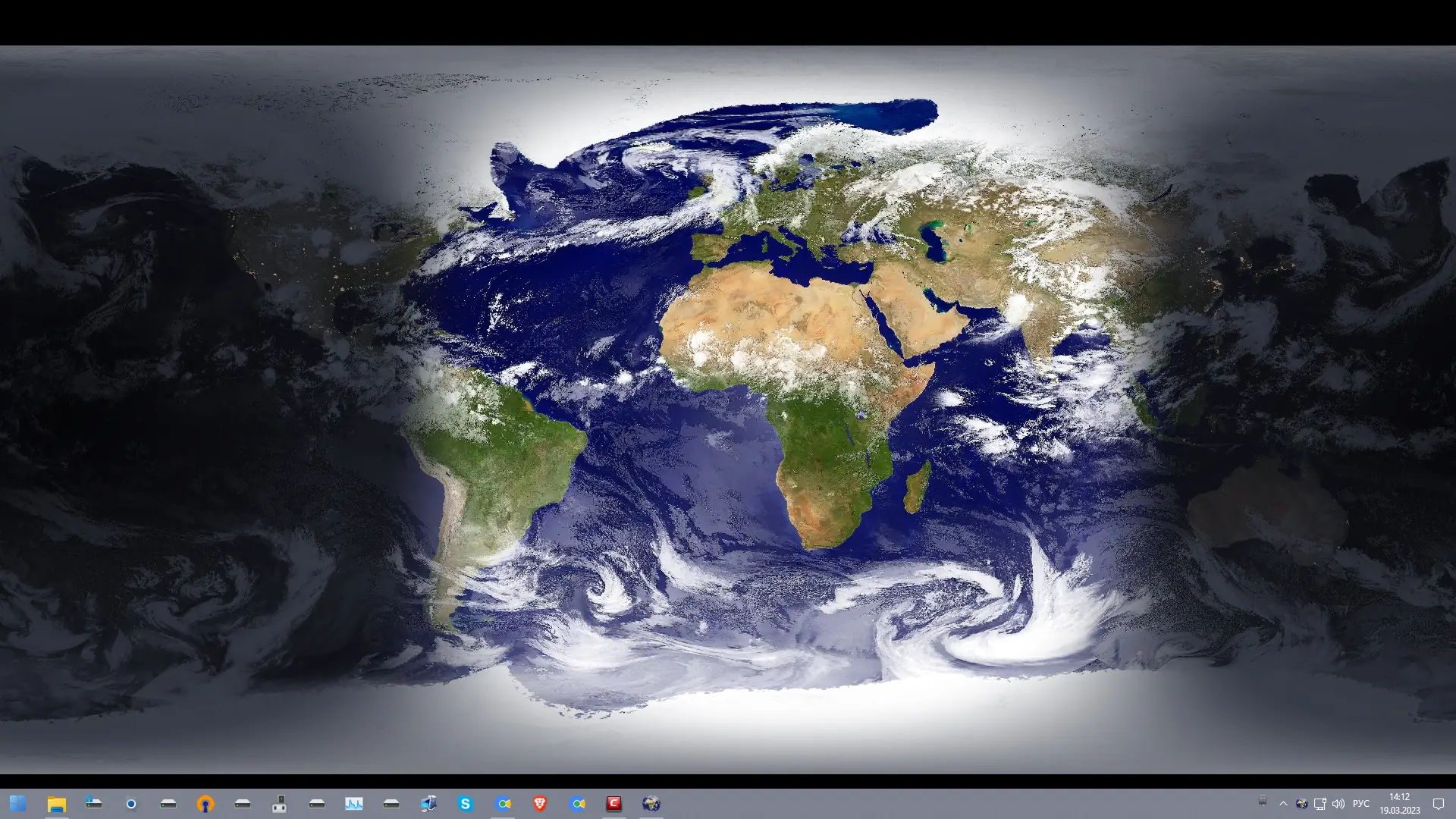The image size is (1456, 819).
Task: Click the Earth icon in system tray
Action: click(x=1301, y=804)
